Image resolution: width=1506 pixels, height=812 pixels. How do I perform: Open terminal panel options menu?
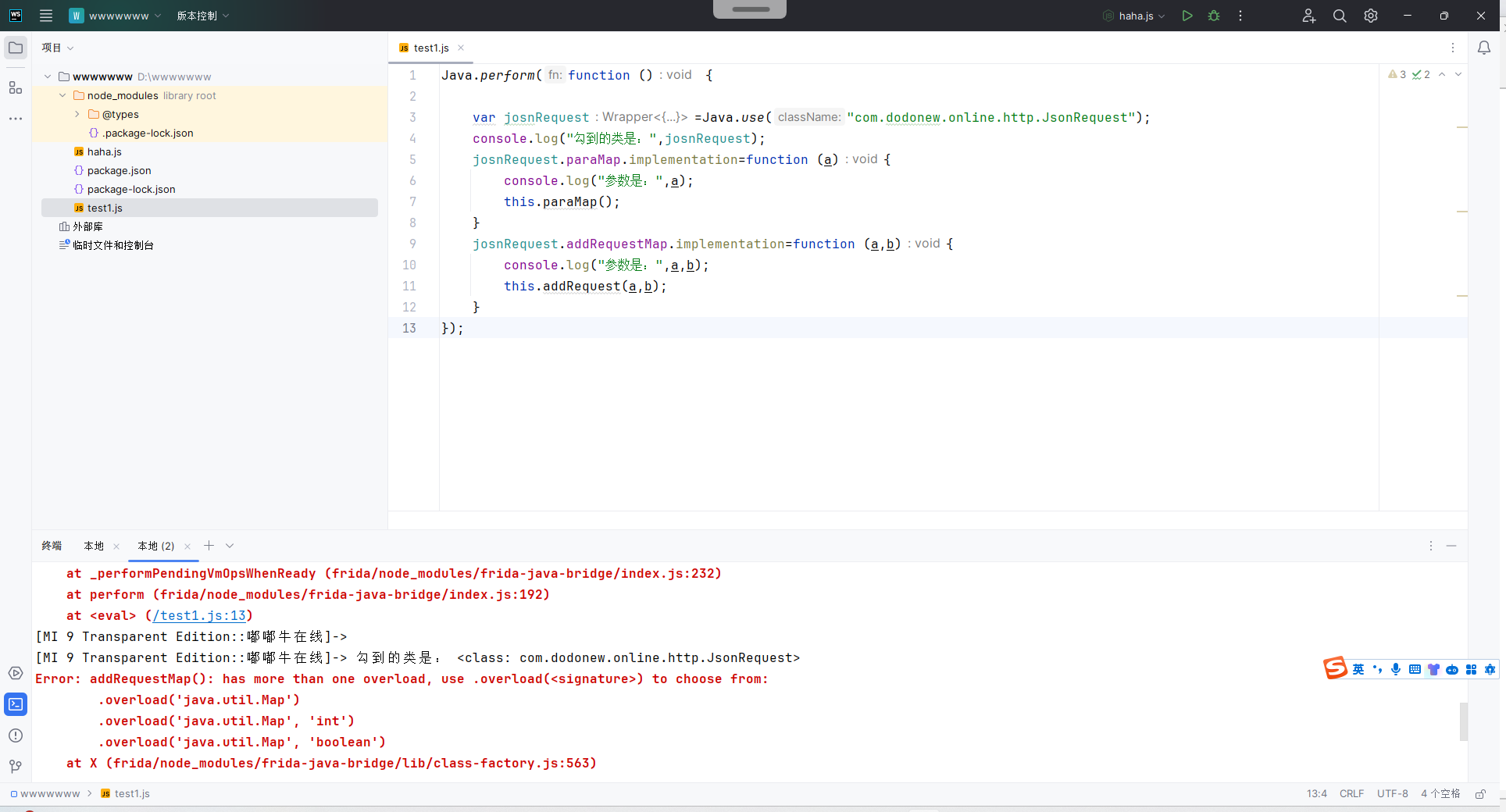[1431, 546]
